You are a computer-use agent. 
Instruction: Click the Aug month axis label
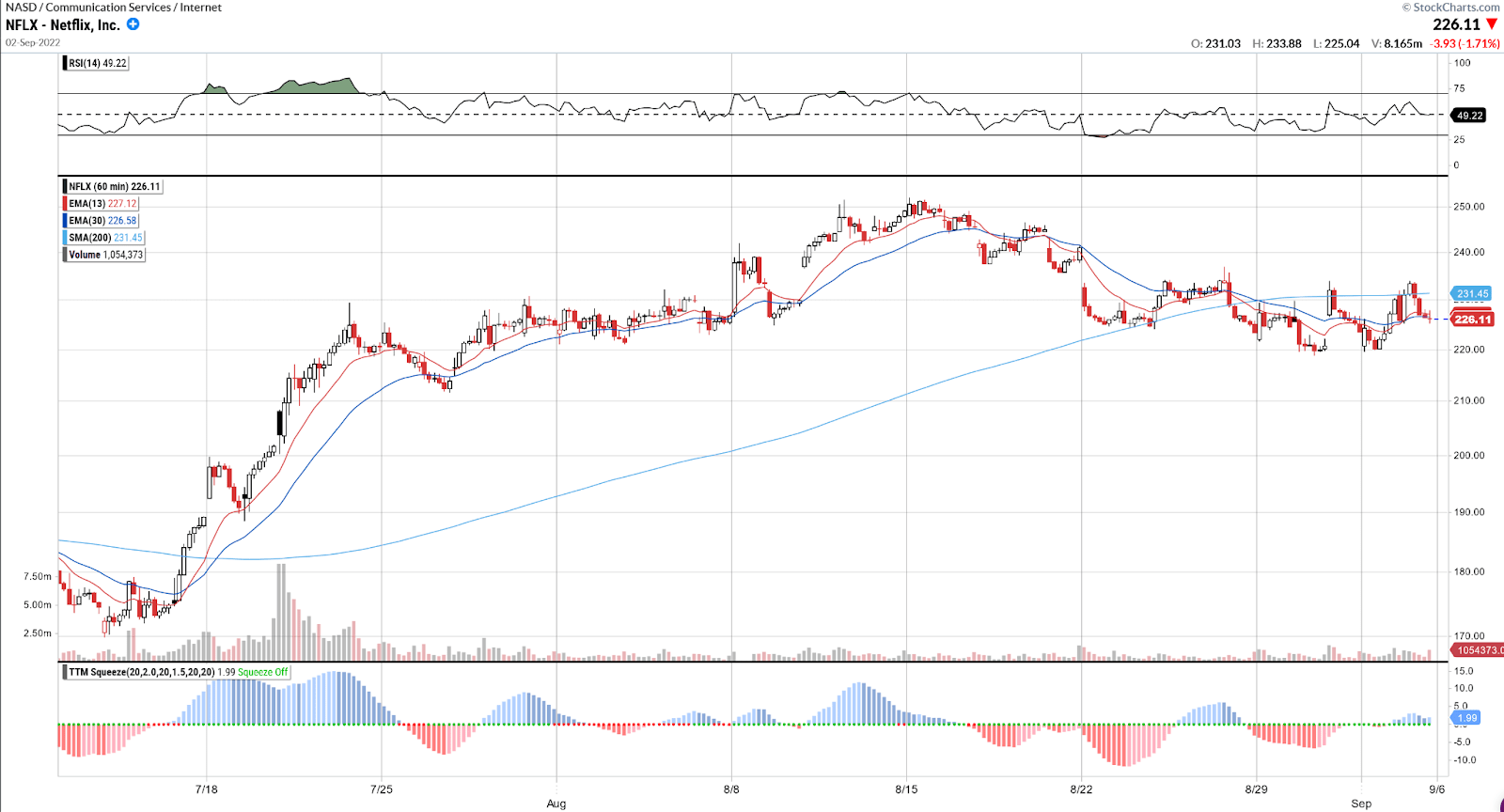(x=556, y=804)
